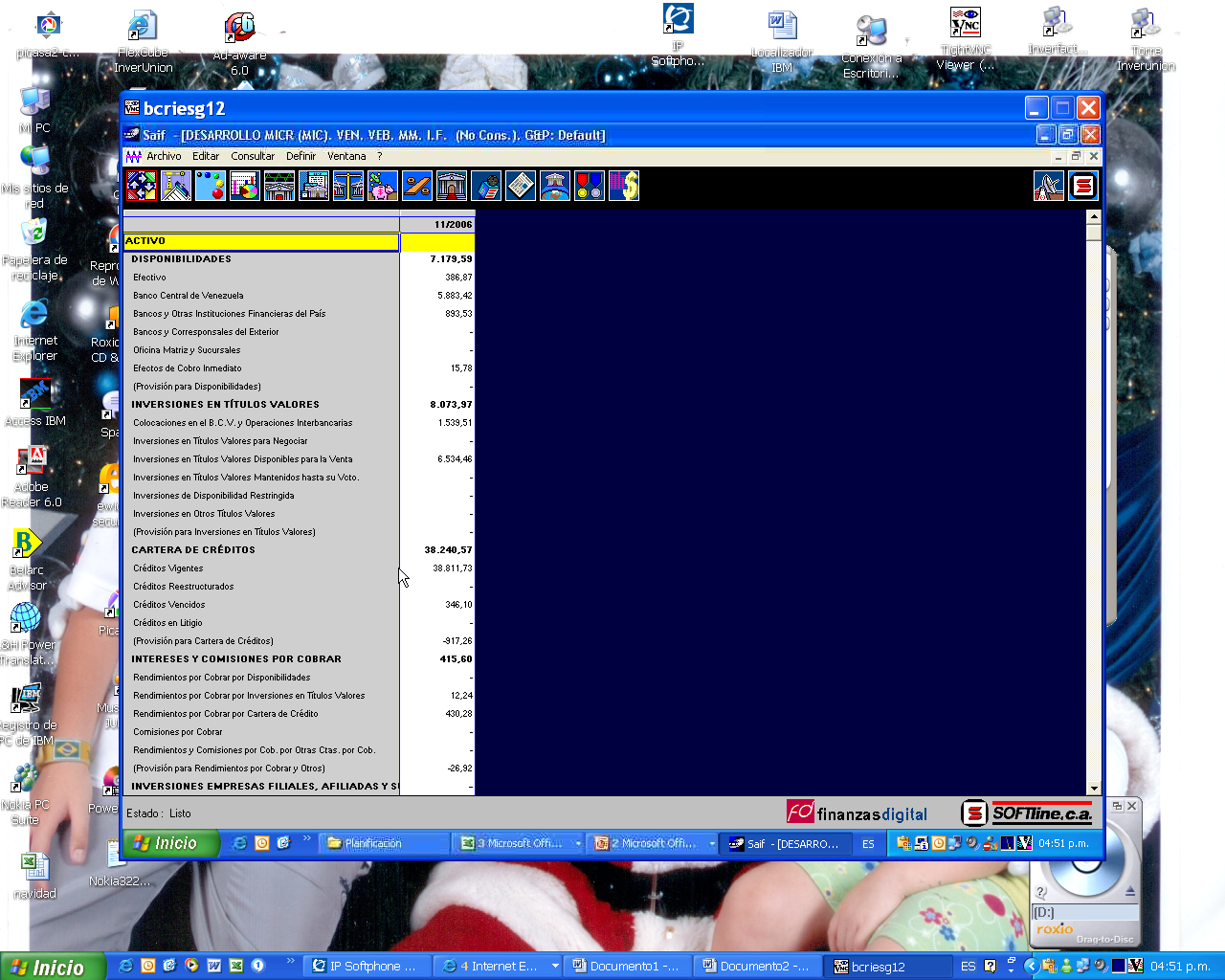Open the Consultar menu
Screen dimensions: 1225x980
tap(253, 156)
